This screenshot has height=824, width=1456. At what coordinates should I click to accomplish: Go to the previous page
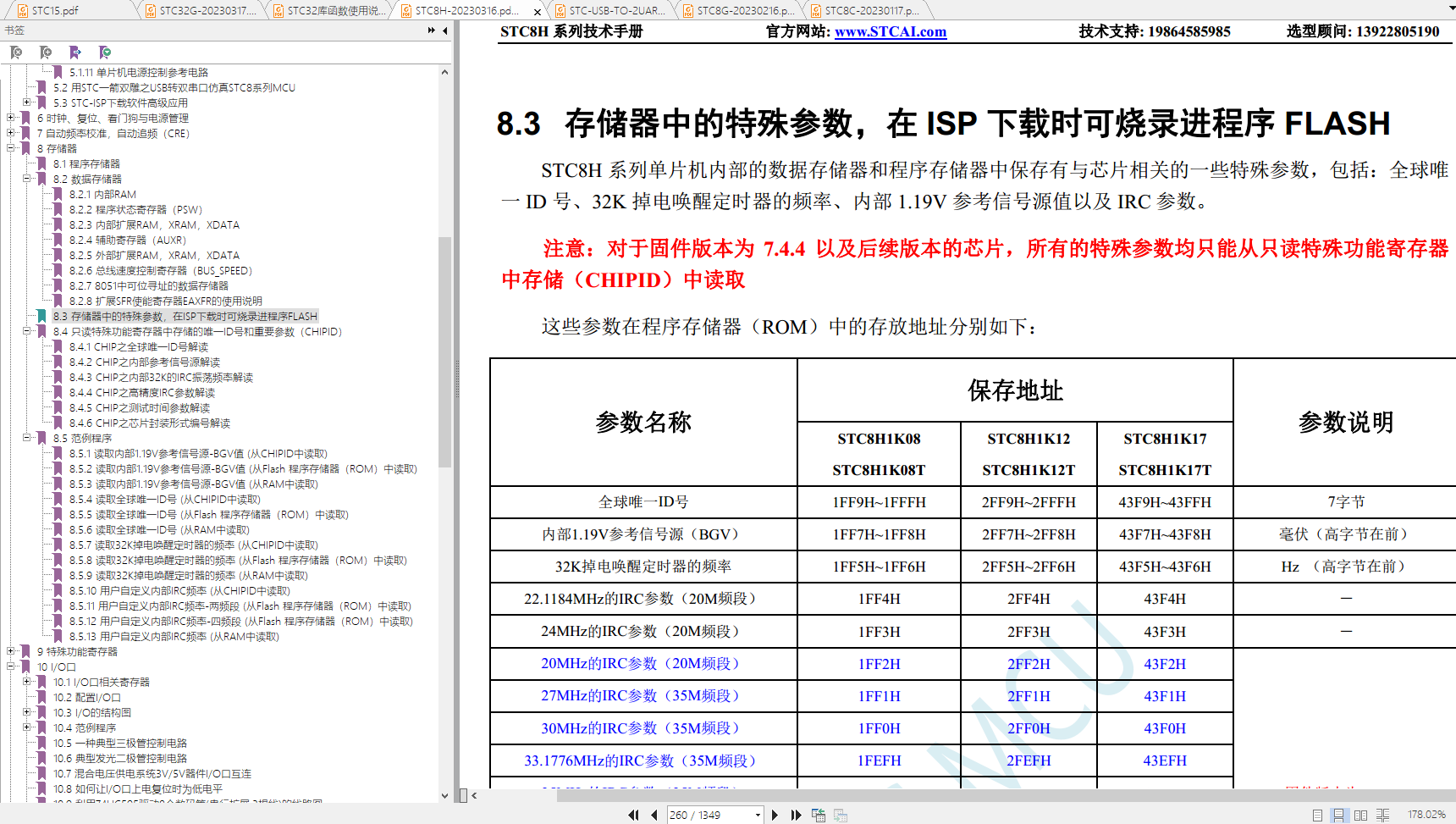click(654, 815)
